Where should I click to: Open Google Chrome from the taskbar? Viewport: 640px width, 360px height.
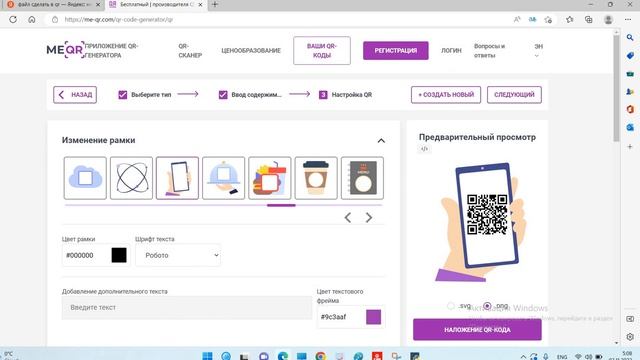tap(321, 356)
